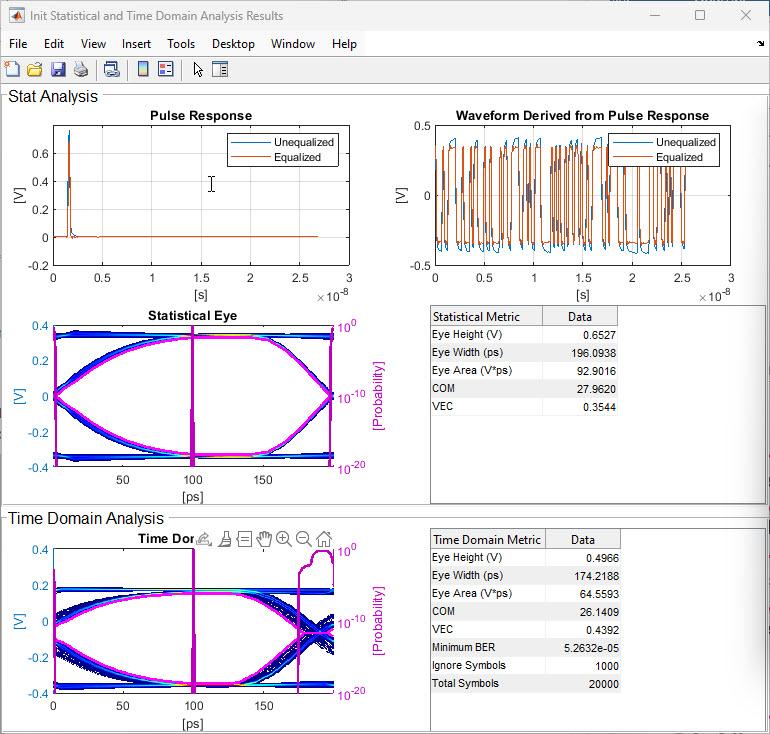770x734 pixels.
Task: Click the Link/Unlink Plot toolbar icon
Action: click(112, 69)
